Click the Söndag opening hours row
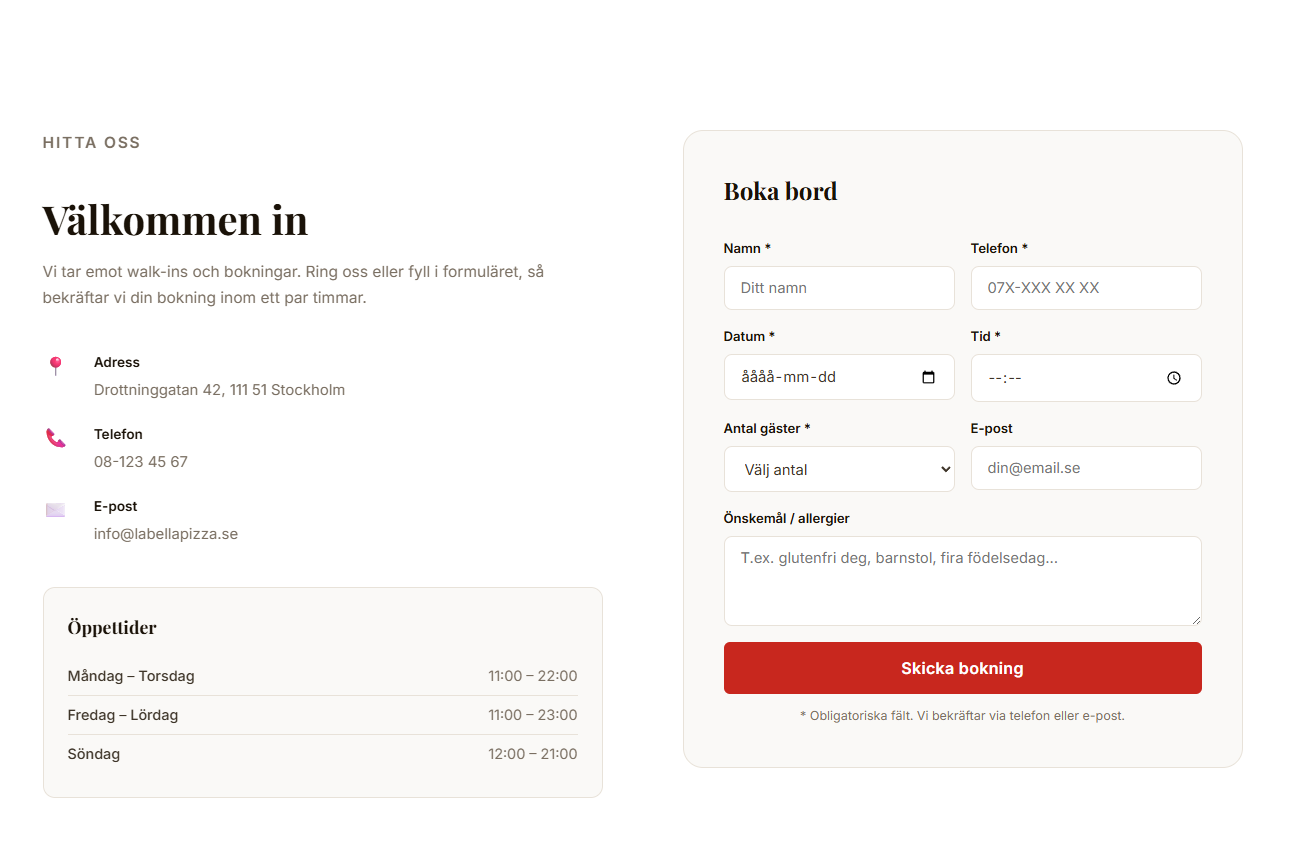 click(322, 754)
